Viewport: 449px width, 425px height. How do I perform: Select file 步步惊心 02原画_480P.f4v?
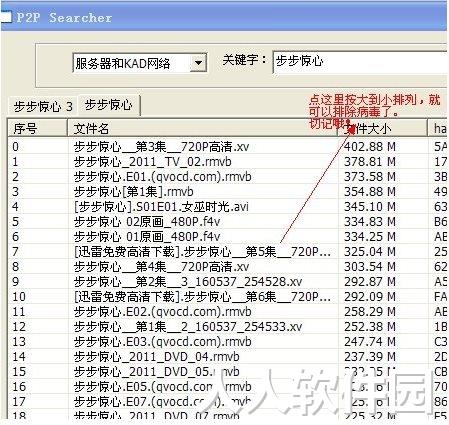click(147, 222)
